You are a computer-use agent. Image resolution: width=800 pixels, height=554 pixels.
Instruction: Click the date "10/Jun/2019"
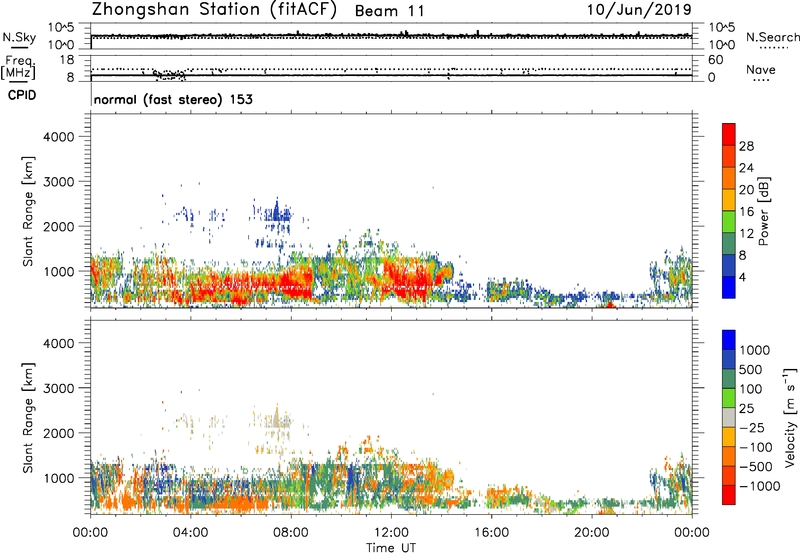639,10
